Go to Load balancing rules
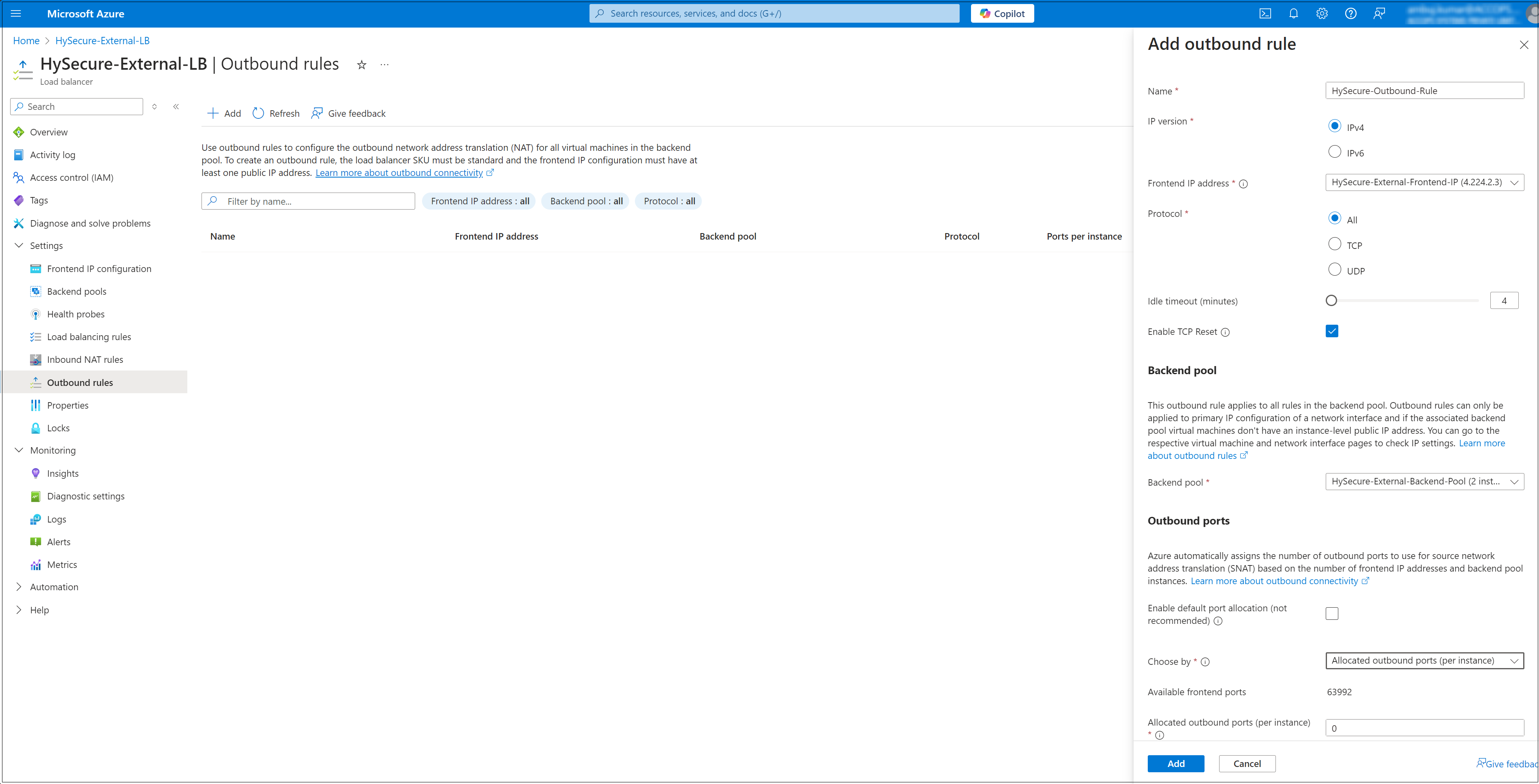The image size is (1539, 784). click(89, 337)
